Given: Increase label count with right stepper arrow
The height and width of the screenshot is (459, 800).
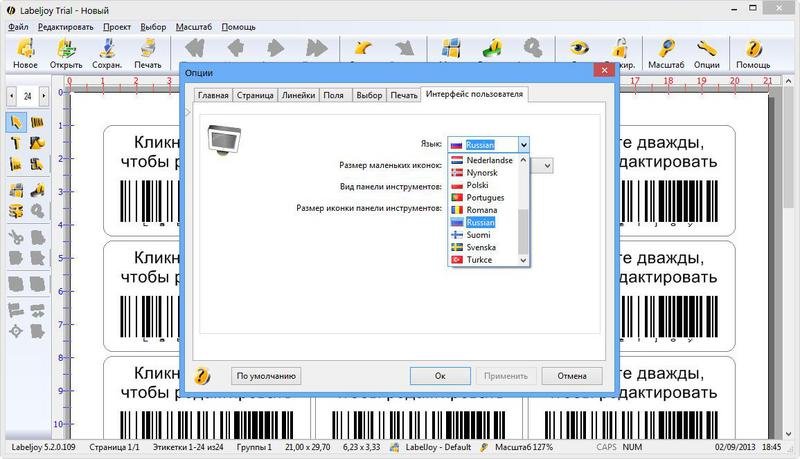Looking at the screenshot, I should pyautogui.click(x=44, y=95).
